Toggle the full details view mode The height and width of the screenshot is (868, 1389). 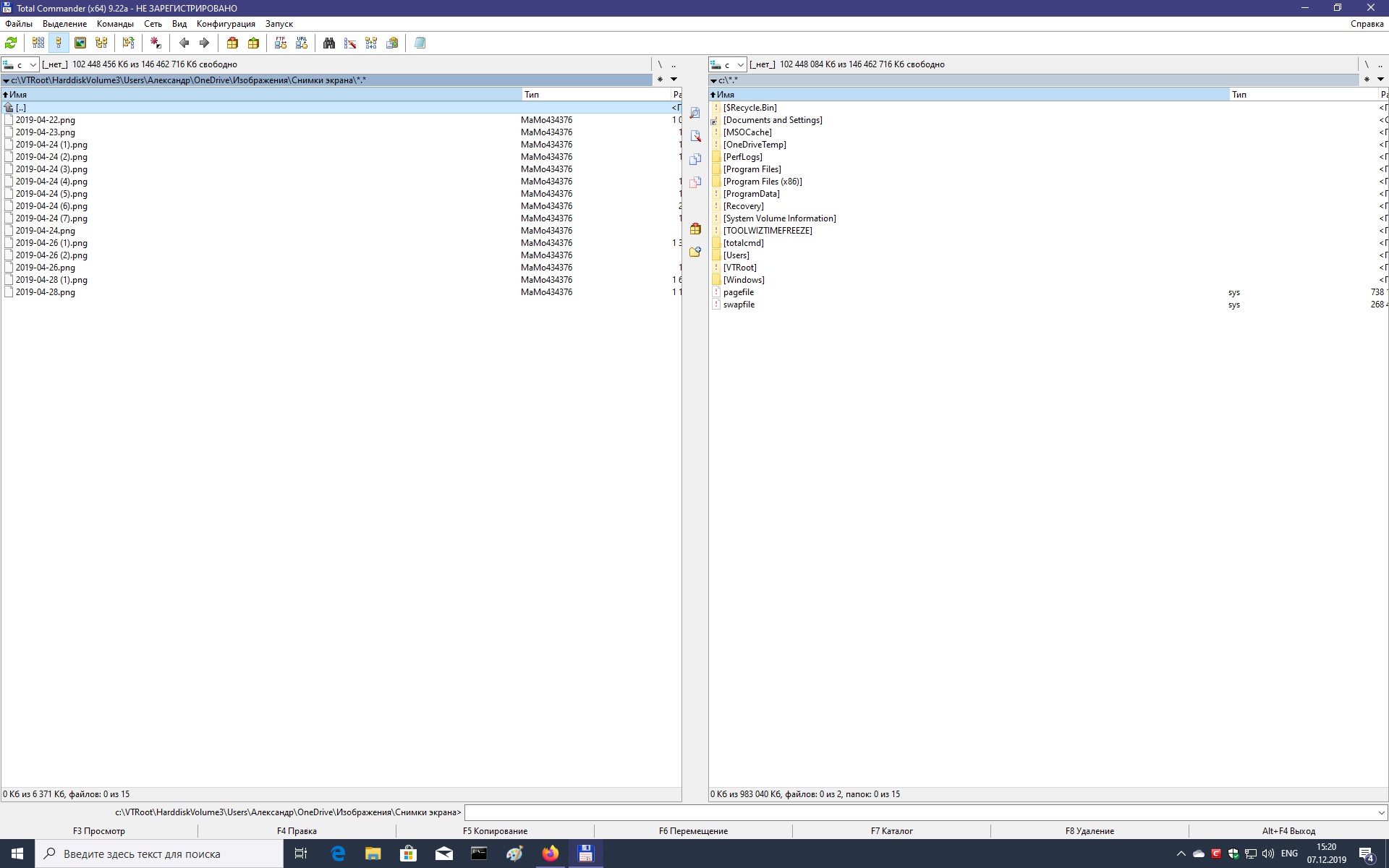tap(59, 43)
